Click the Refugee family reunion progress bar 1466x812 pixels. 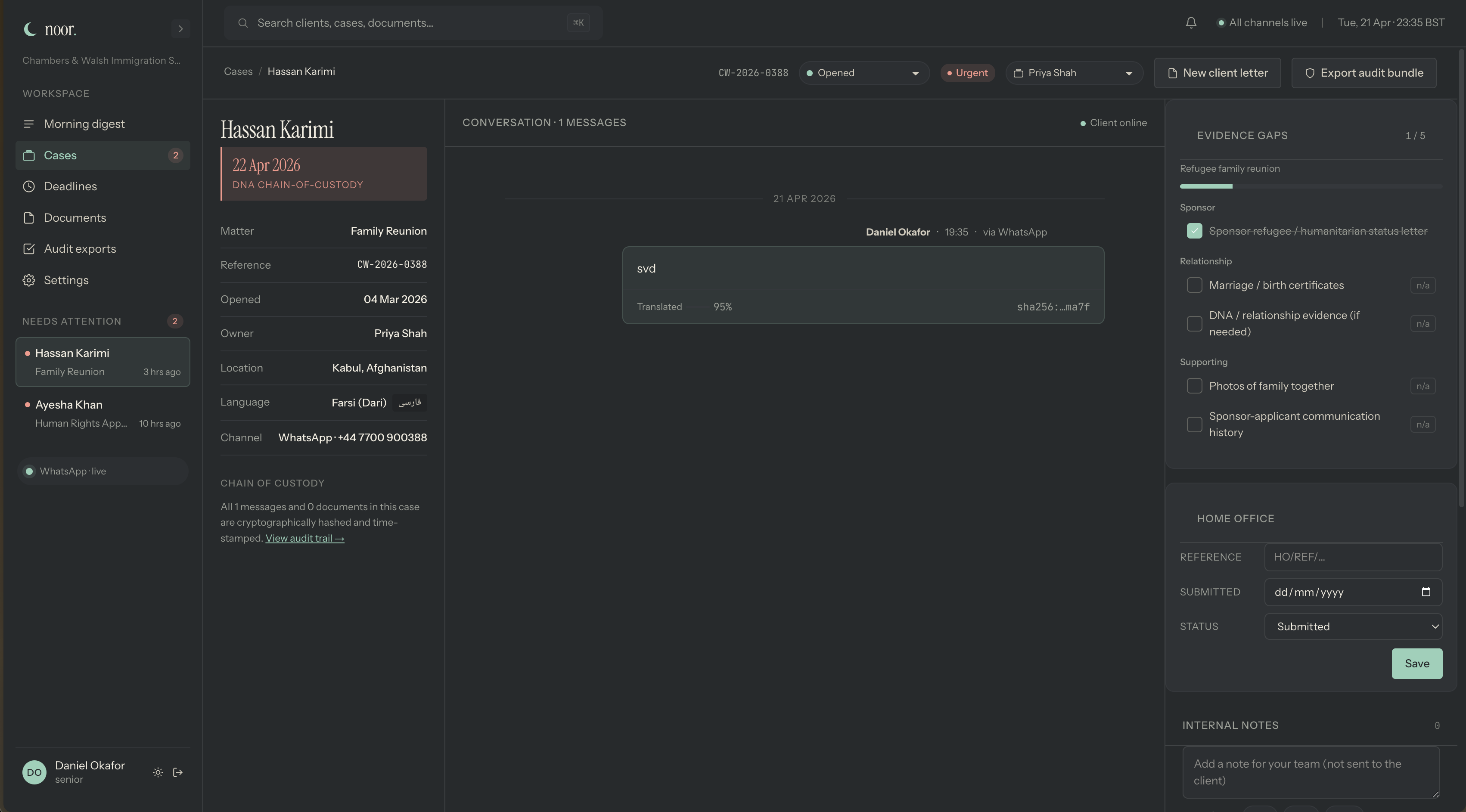(1311, 186)
